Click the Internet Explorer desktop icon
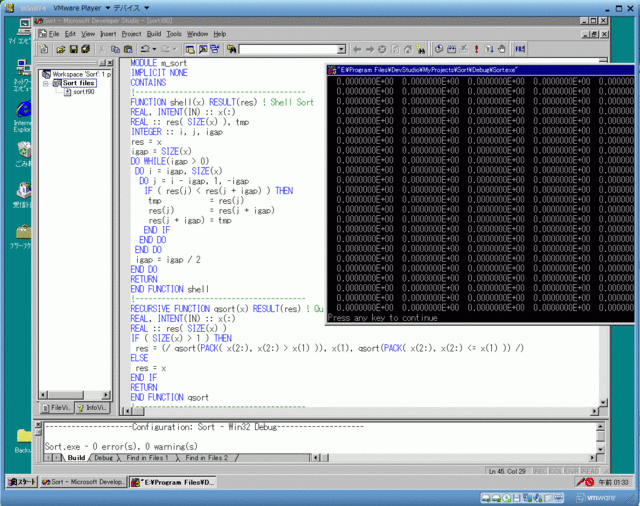Viewport: 640px width, 506px height. 22,116
